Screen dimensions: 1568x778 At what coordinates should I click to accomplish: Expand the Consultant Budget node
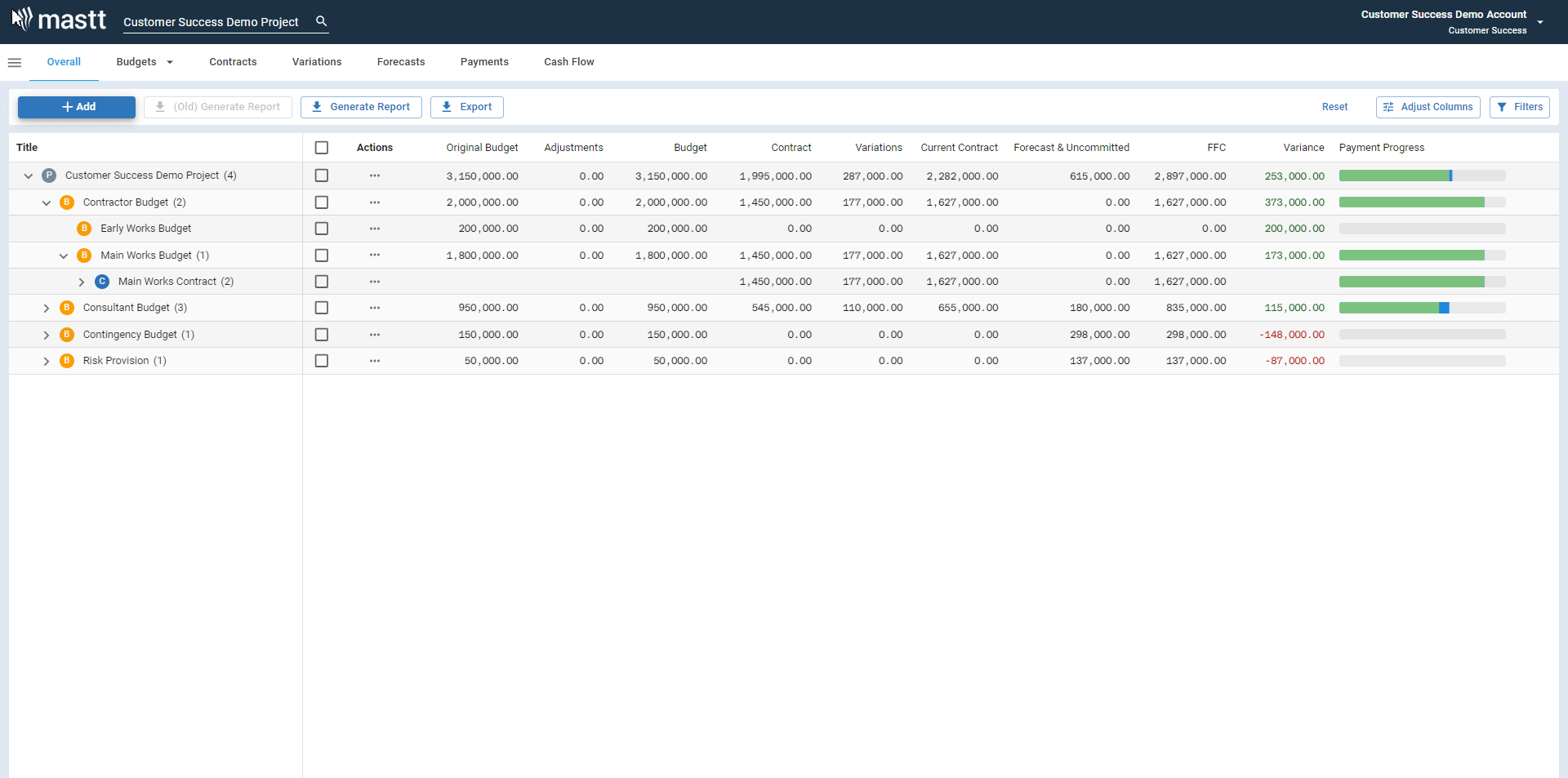[x=47, y=309]
